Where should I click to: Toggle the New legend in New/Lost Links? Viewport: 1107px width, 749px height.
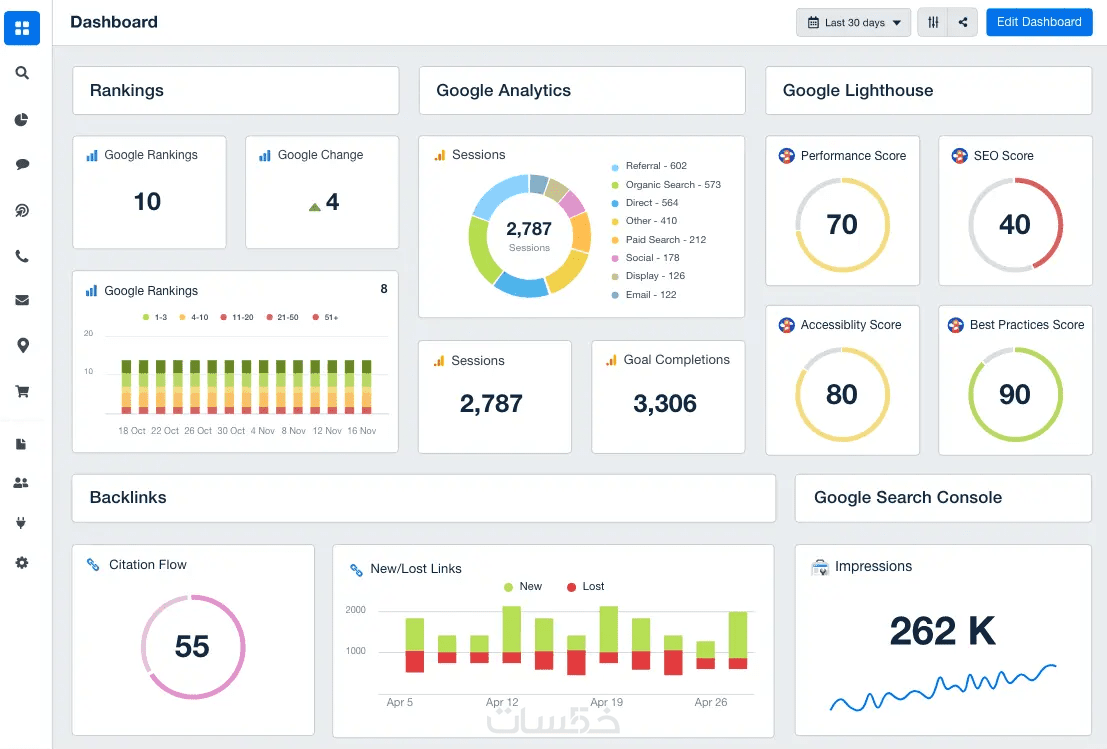coord(522,587)
